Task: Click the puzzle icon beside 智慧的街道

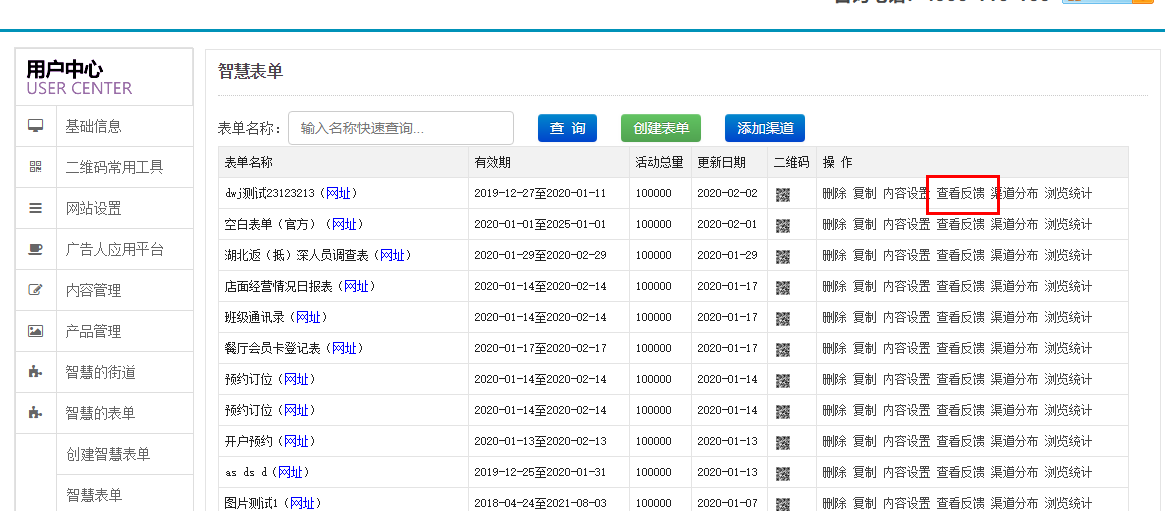Action: (x=36, y=372)
